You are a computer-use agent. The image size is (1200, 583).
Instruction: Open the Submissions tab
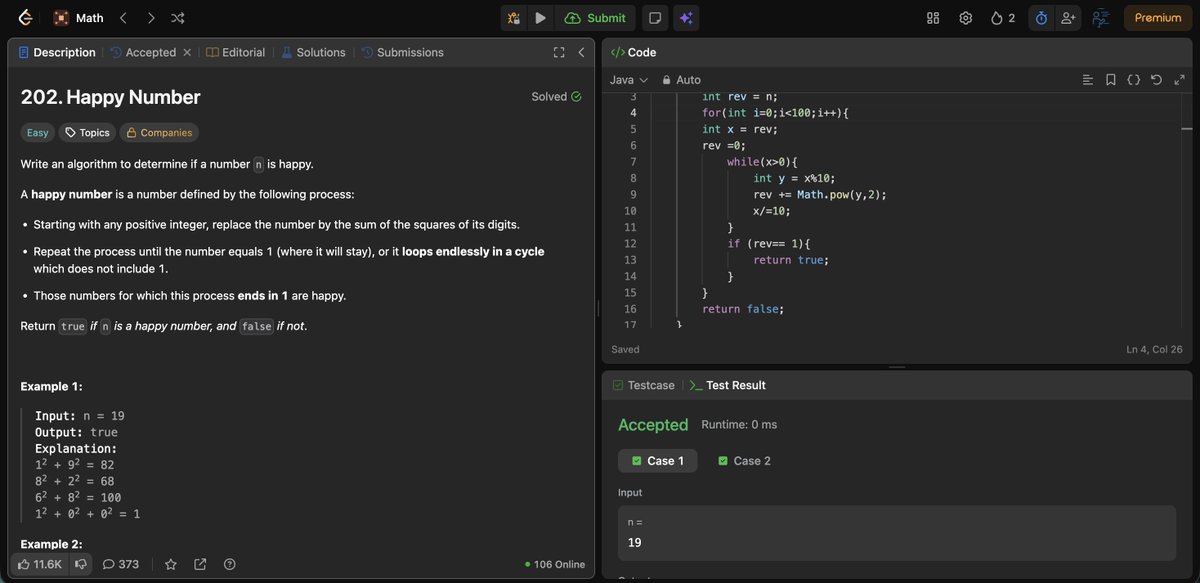click(x=402, y=52)
